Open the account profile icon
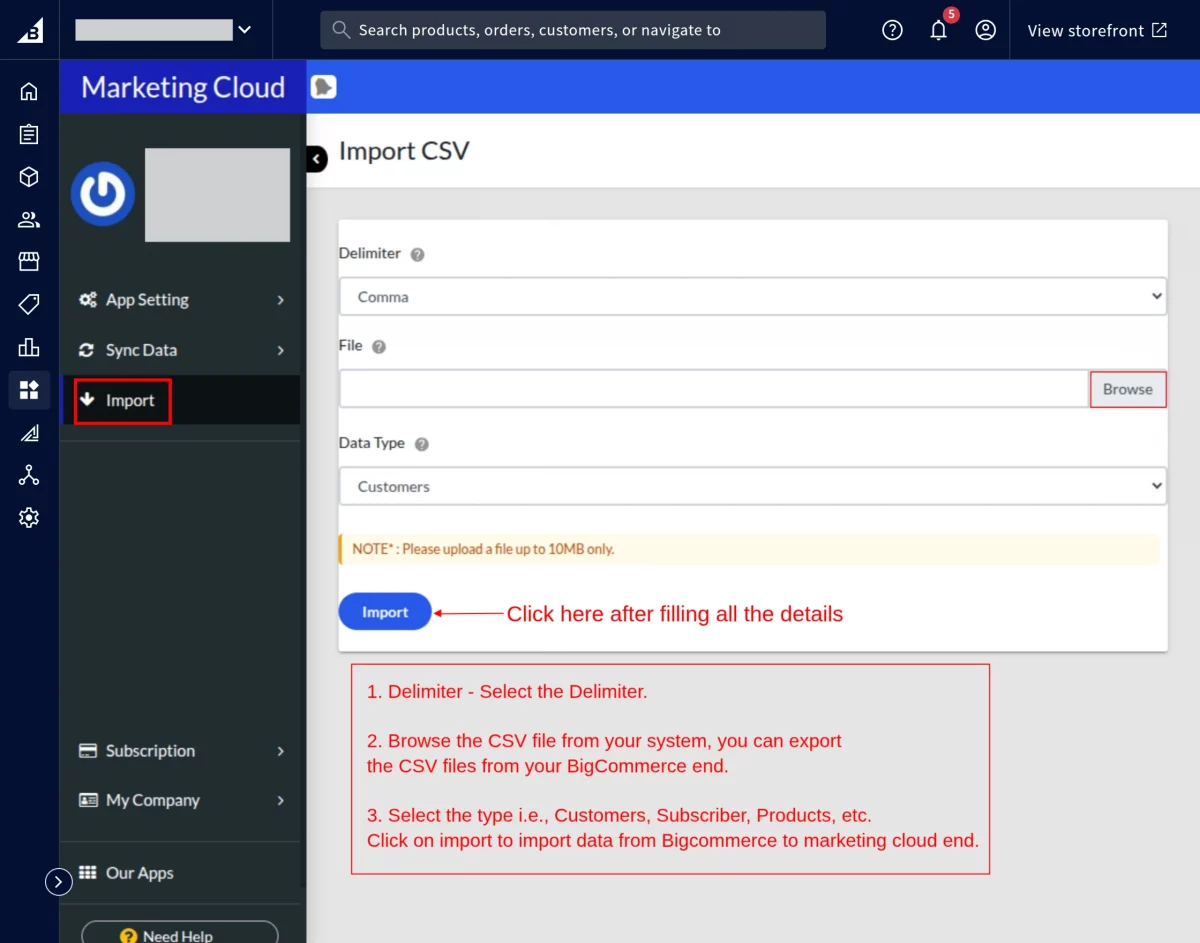This screenshot has height=943, width=1200. (986, 30)
